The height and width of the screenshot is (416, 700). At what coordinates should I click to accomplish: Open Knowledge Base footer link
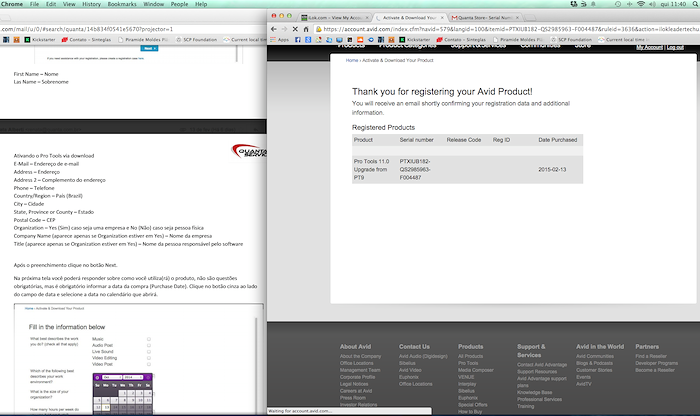[534, 392]
